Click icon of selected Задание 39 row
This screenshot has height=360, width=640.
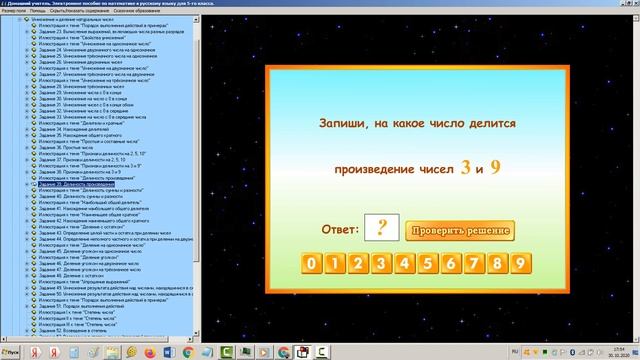point(34,184)
